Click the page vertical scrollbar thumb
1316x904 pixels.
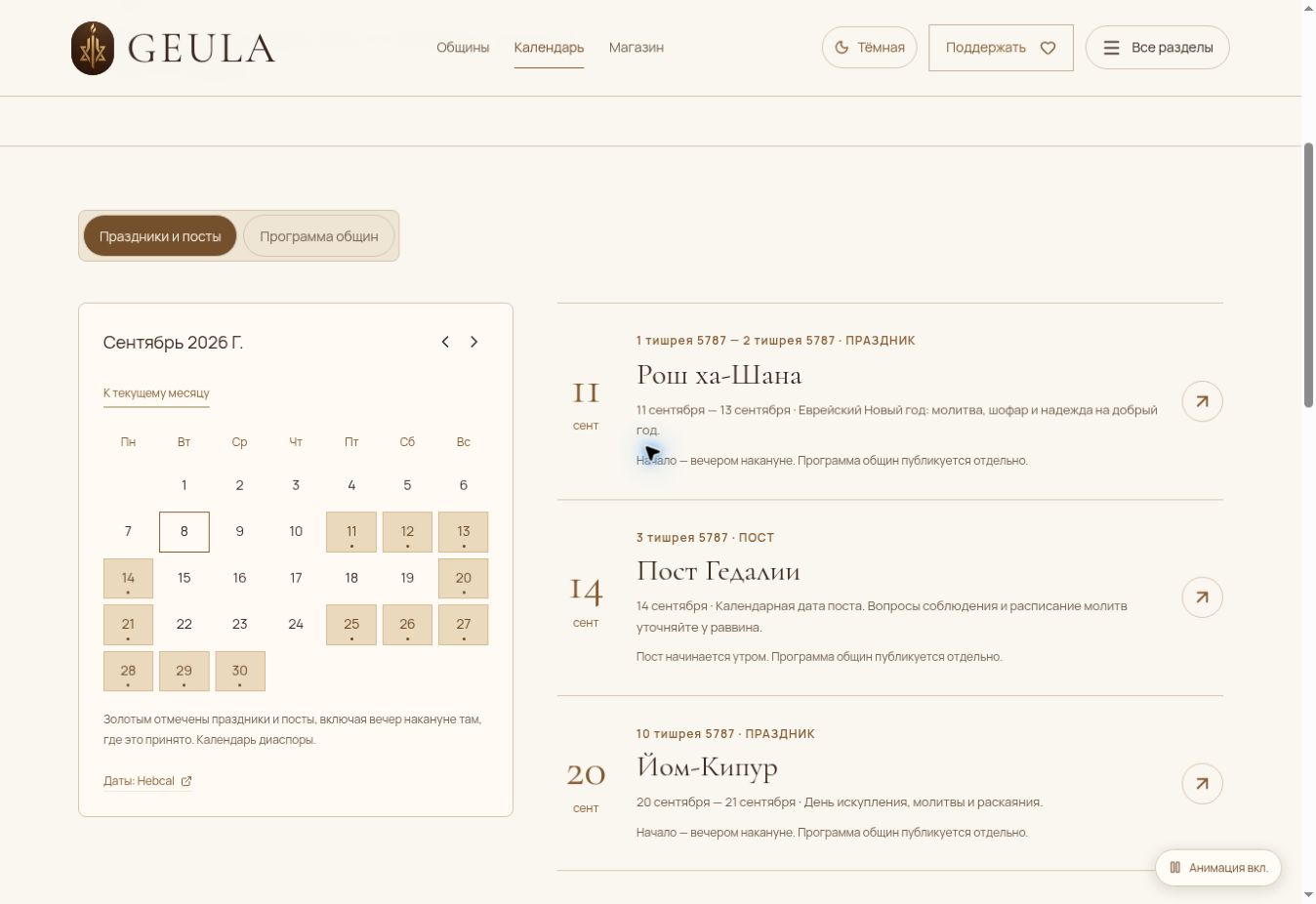1308,275
